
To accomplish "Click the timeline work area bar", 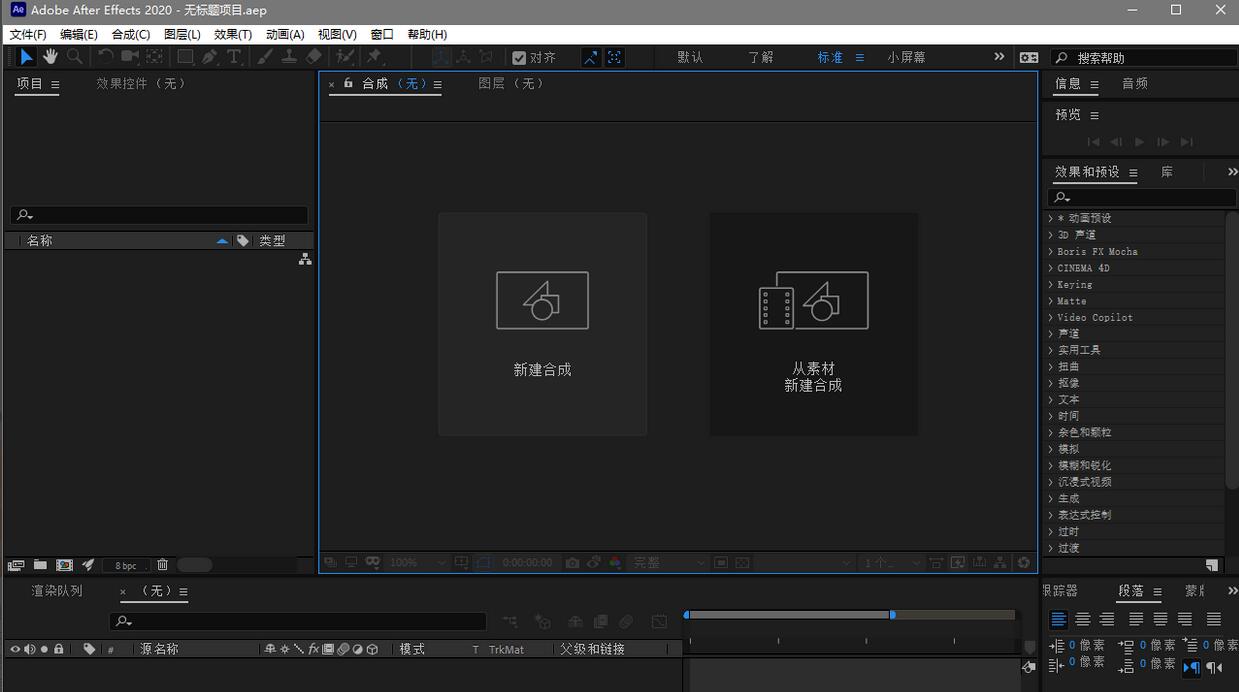I will pyautogui.click(x=789, y=615).
